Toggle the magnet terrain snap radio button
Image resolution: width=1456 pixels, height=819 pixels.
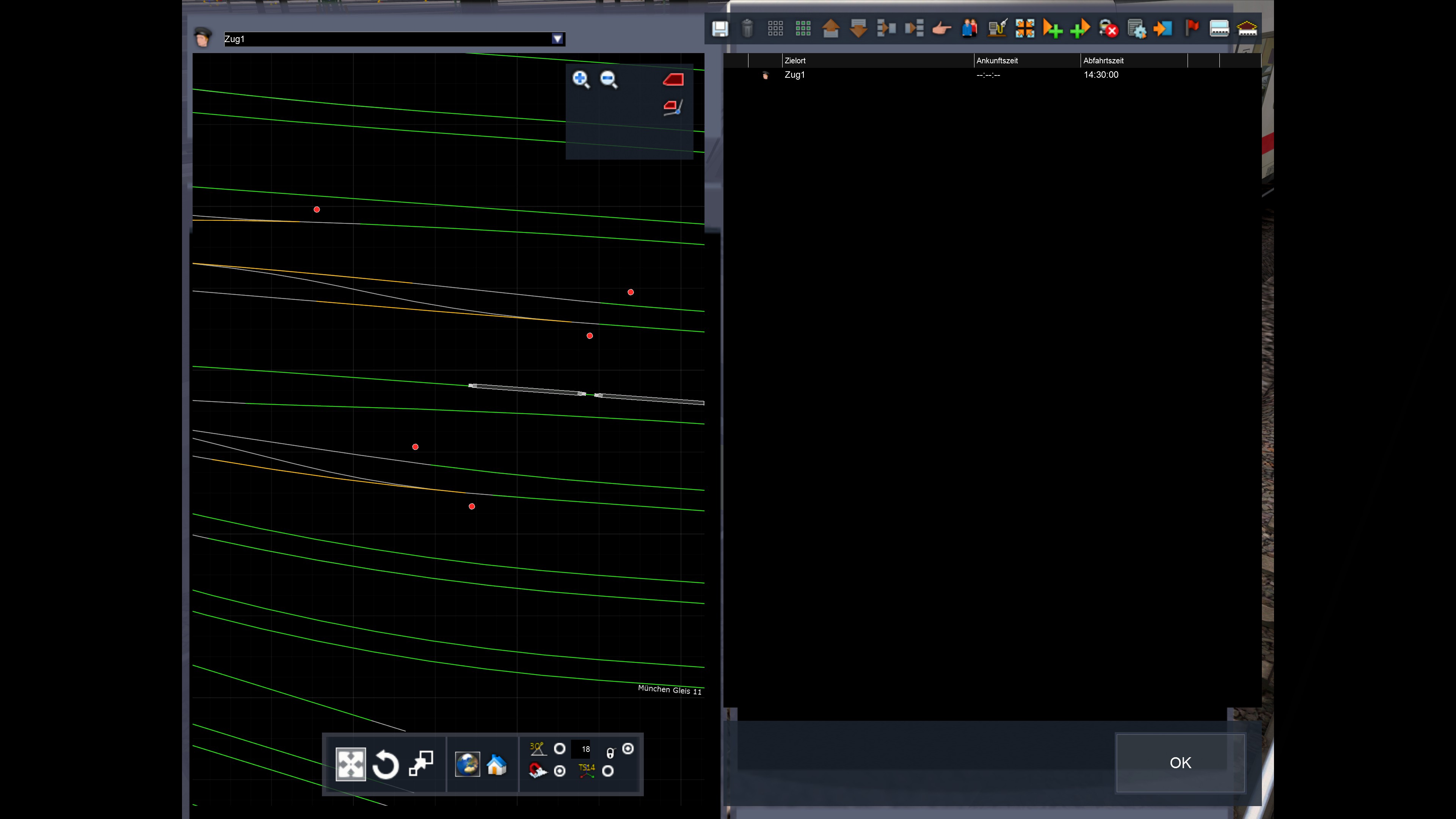click(560, 770)
